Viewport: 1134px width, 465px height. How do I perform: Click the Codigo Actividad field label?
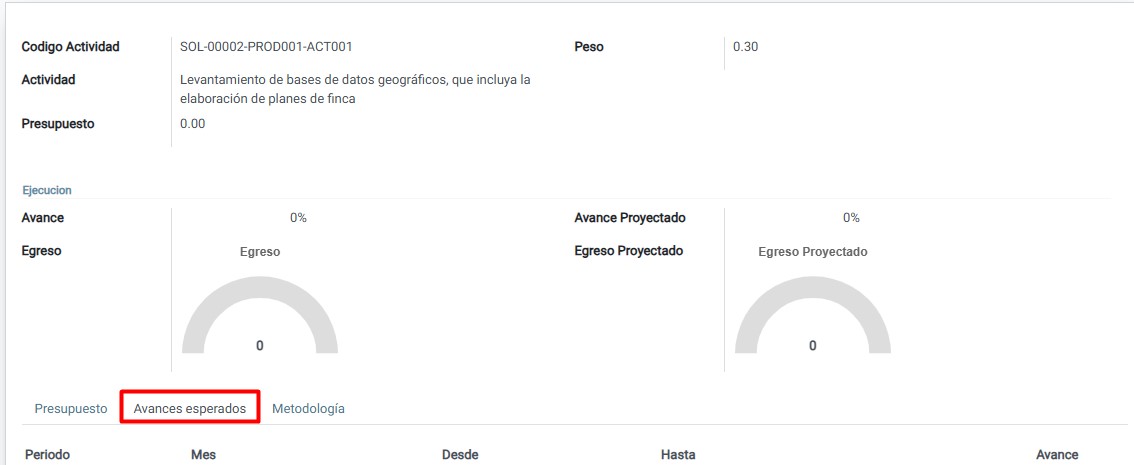[x=70, y=47]
